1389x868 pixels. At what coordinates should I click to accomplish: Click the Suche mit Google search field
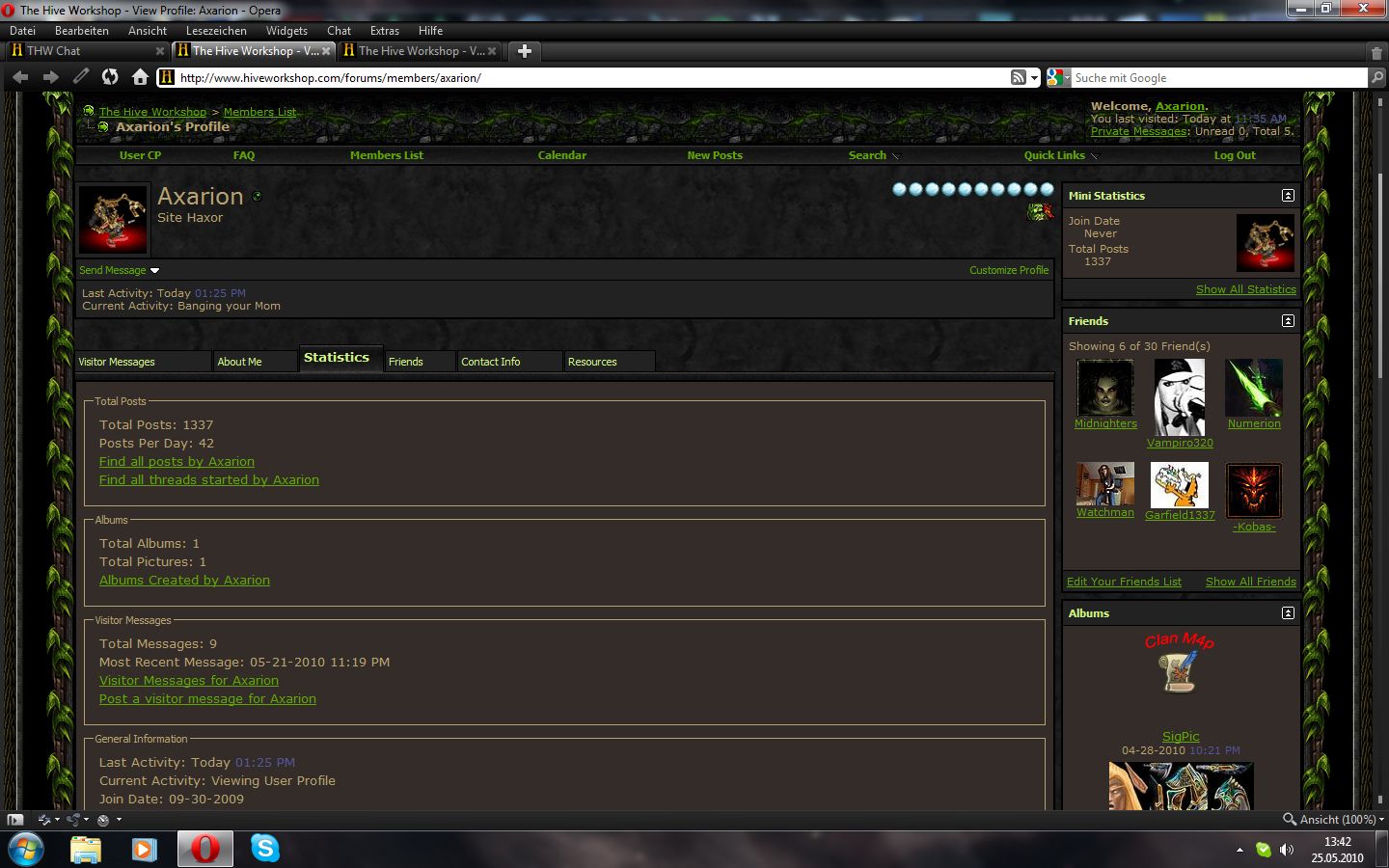(1220, 78)
